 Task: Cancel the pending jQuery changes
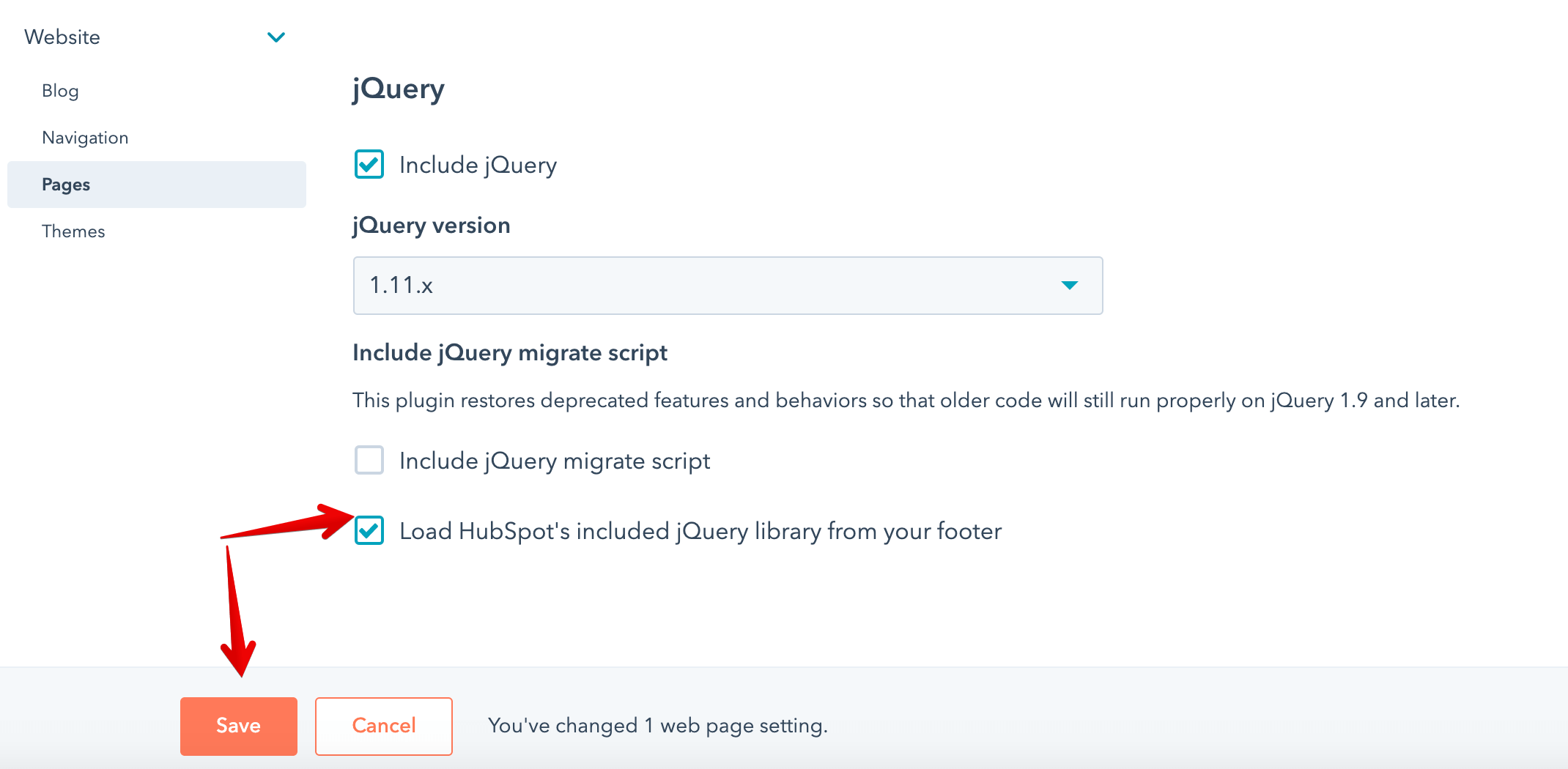[x=383, y=725]
